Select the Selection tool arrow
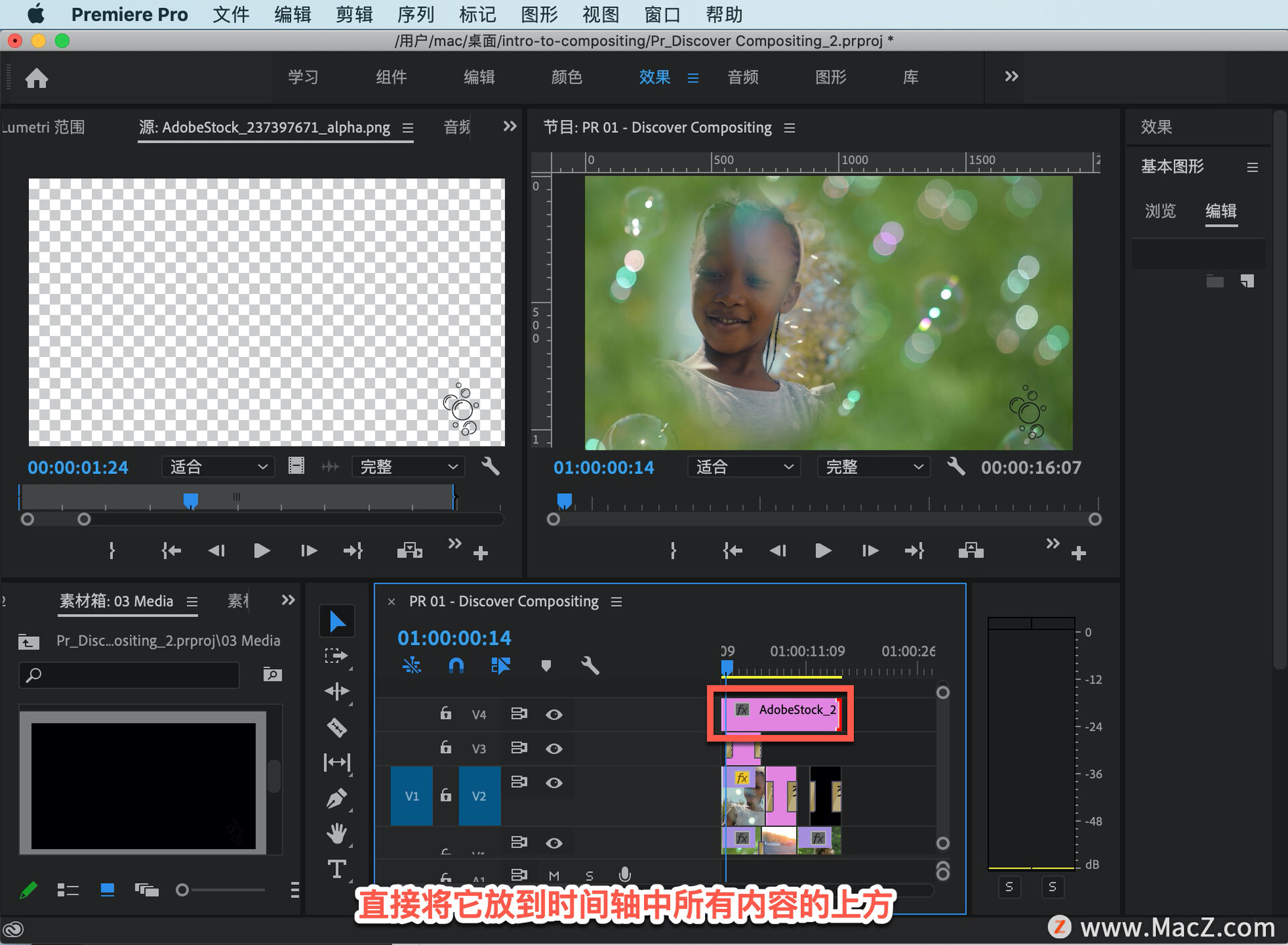The width and height of the screenshot is (1288, 945). tap(337, 621)
